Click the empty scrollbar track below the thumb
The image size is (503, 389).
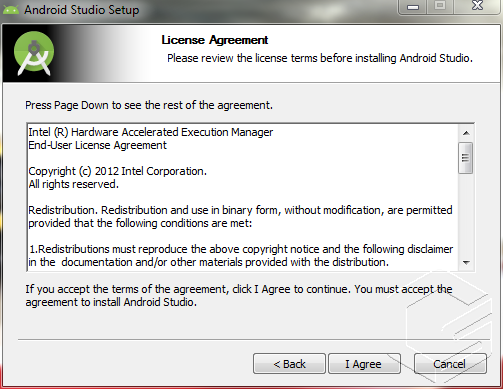pyautogui.click(x=466, y=214)
